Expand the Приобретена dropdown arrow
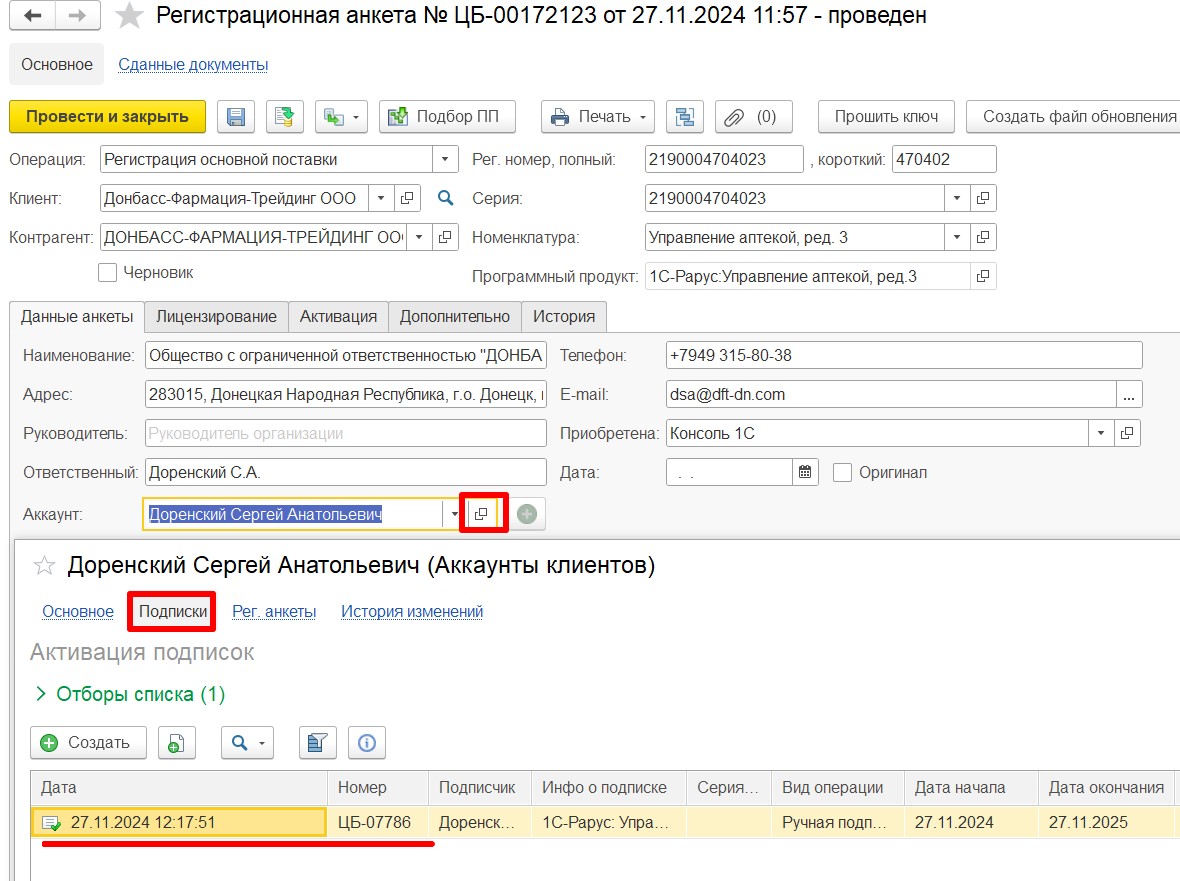Screen dimensions: 1180x881 click(1101, 433)
